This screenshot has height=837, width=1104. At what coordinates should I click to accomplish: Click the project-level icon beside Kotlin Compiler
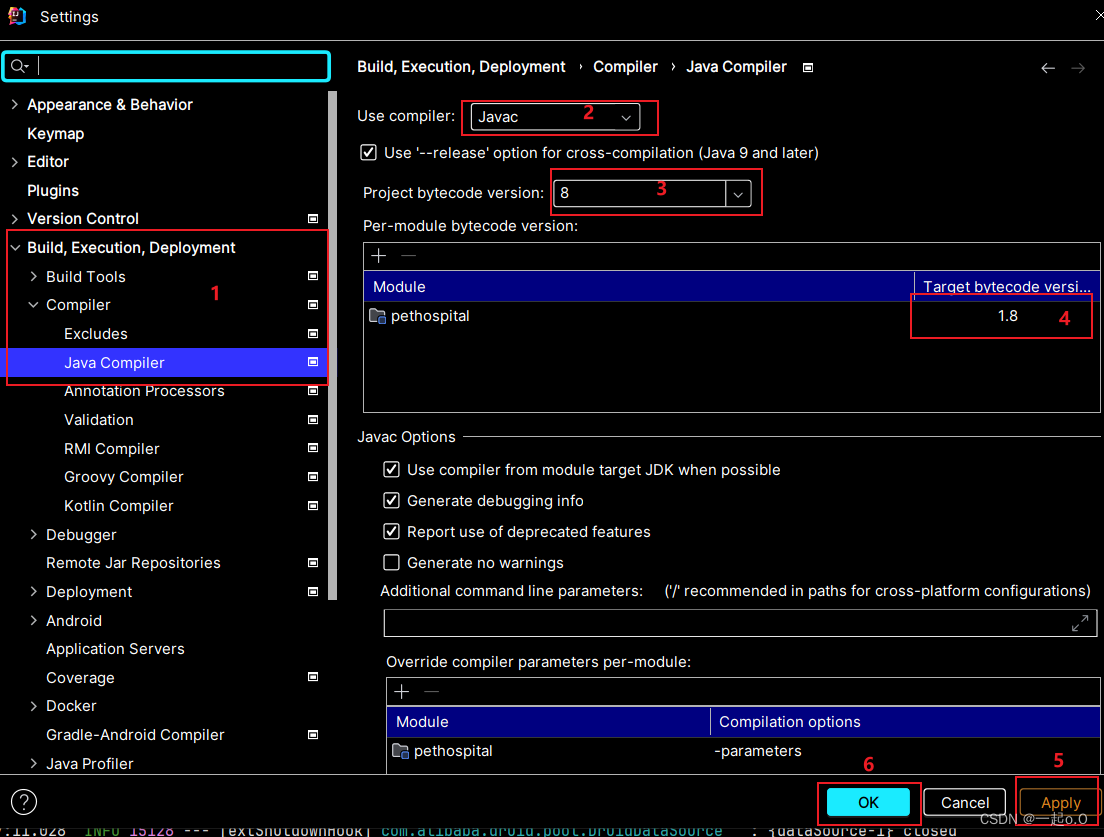pos(313,505)
